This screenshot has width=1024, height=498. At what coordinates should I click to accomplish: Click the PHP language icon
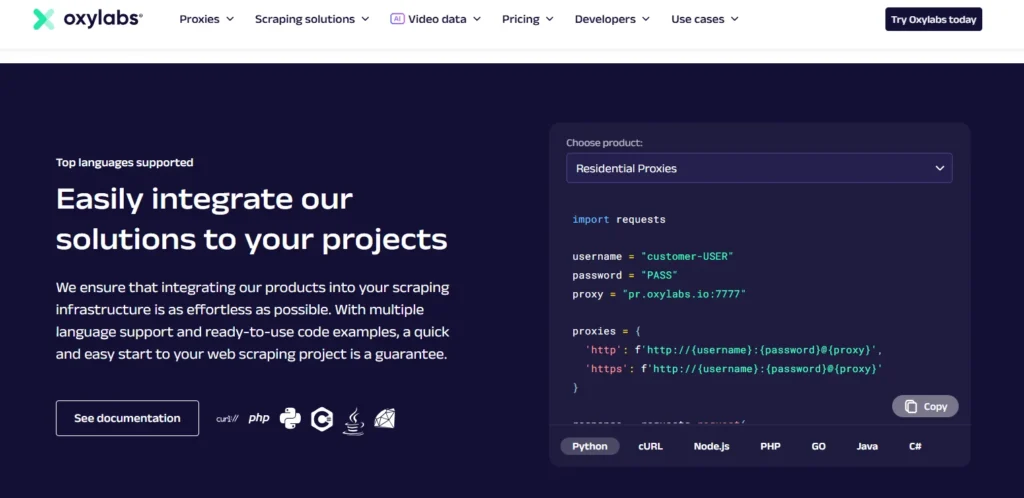(x=259, y=418)
